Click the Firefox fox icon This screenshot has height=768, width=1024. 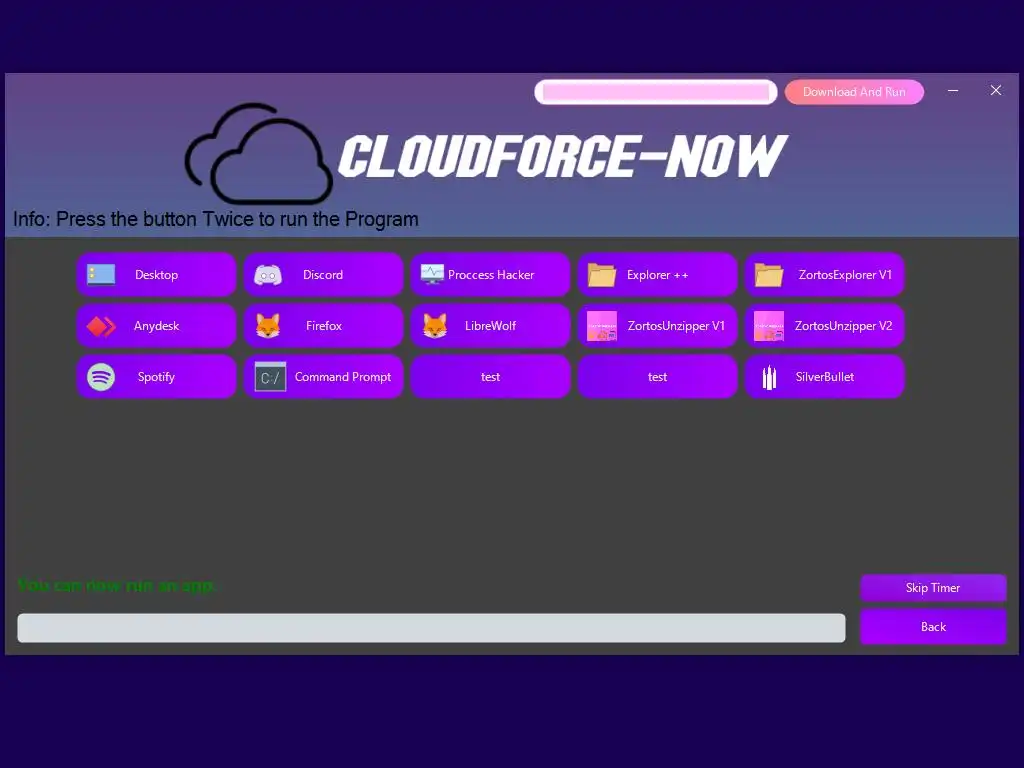click(268, 326)
